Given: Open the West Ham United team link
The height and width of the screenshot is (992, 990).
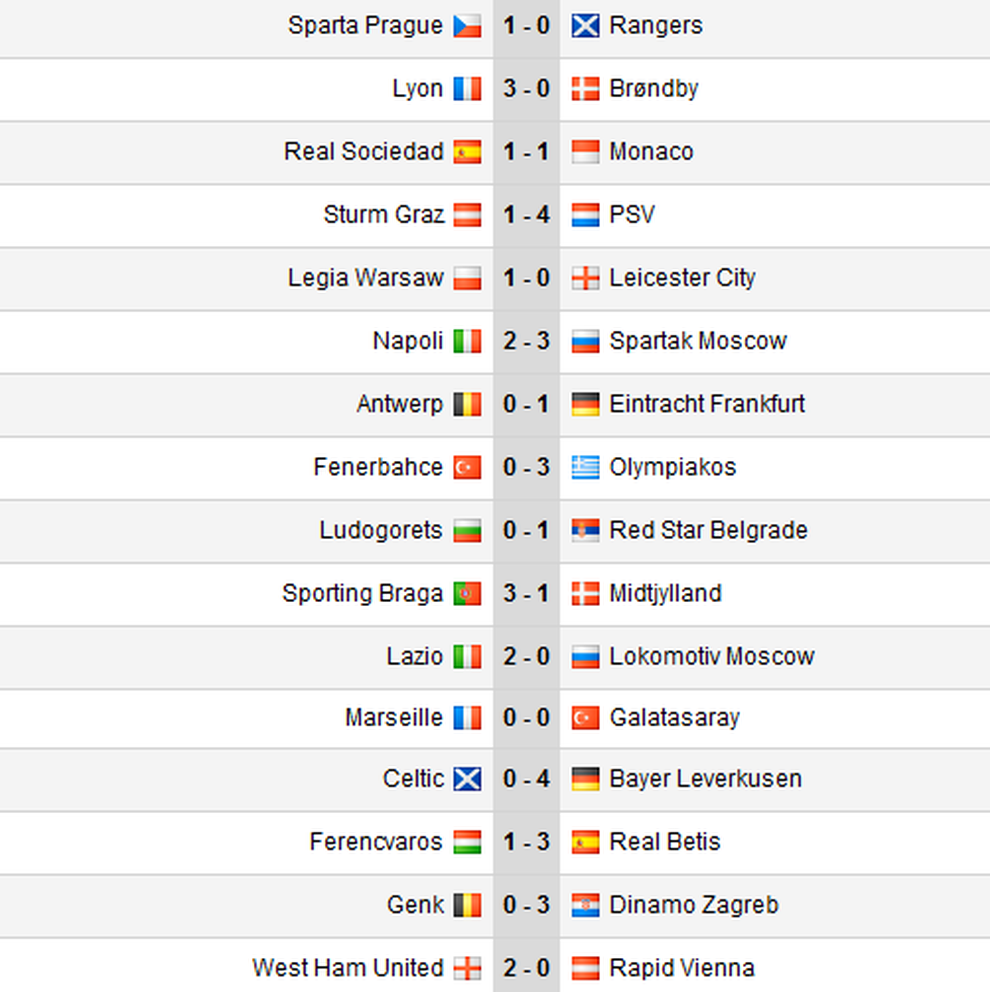Looking at the screenshot, I should 348,968.
